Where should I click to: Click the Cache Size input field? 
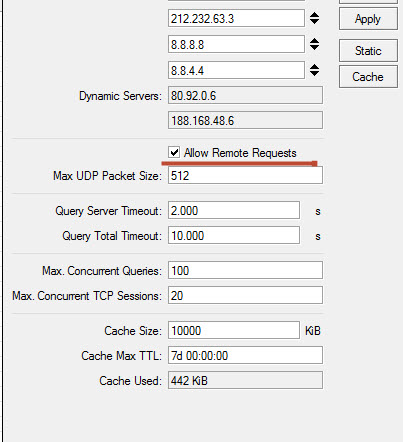pos(234,330)
